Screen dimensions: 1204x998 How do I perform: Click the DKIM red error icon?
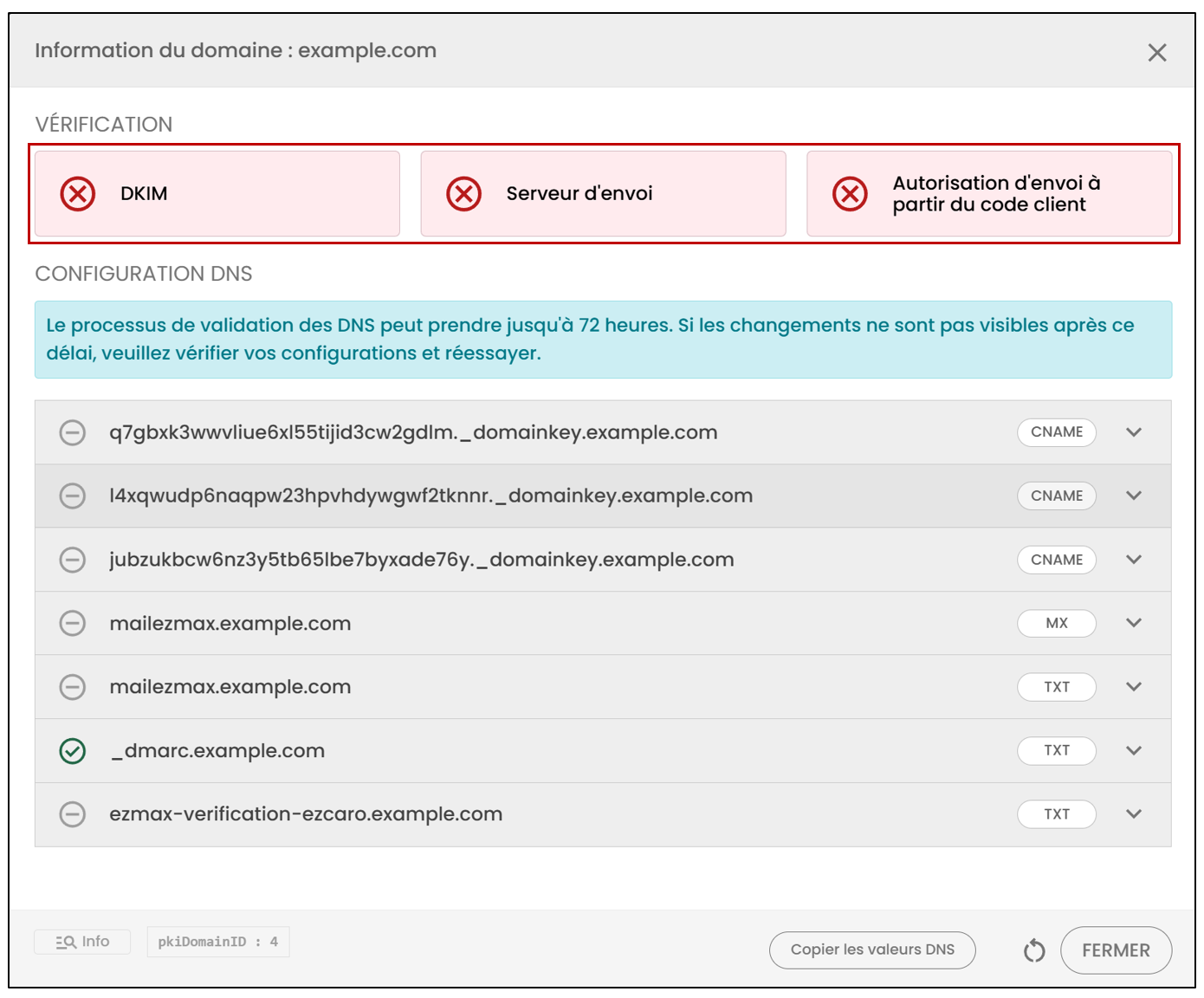click(x=78, y=193)
